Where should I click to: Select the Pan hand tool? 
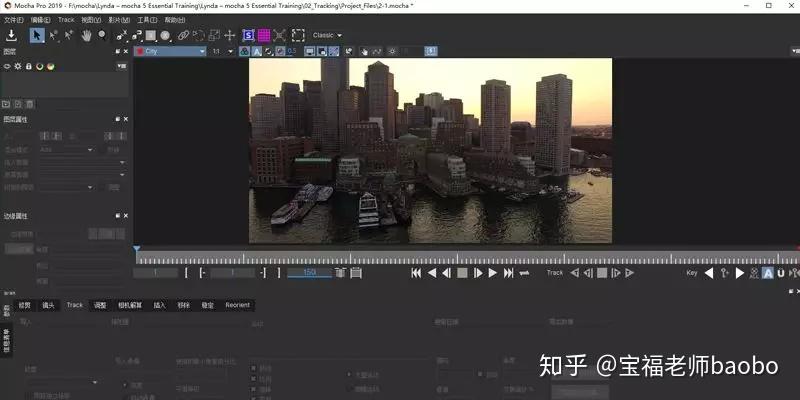tap(86, 35)
